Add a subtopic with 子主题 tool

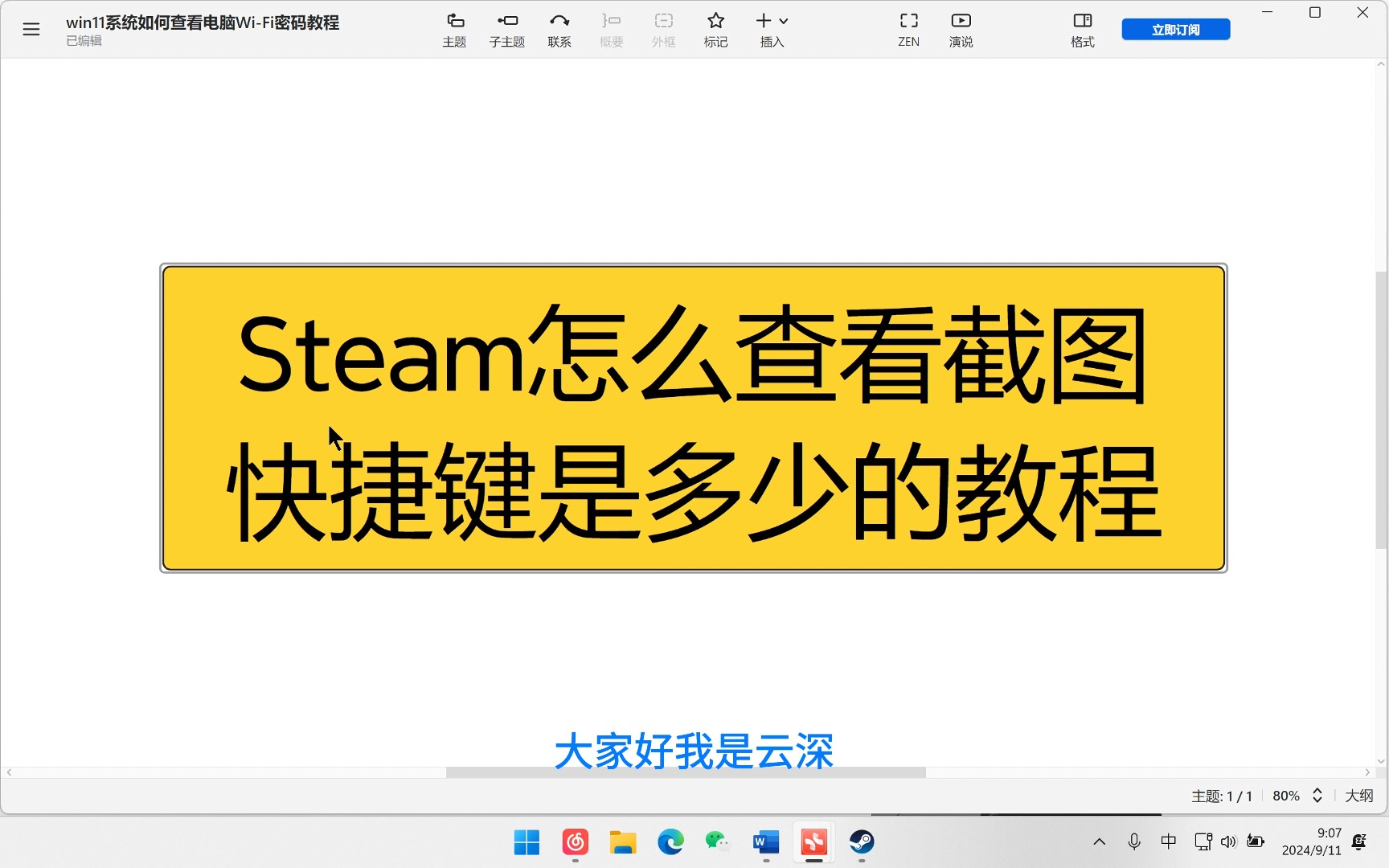pyautogui.click(x=507, y=30)
